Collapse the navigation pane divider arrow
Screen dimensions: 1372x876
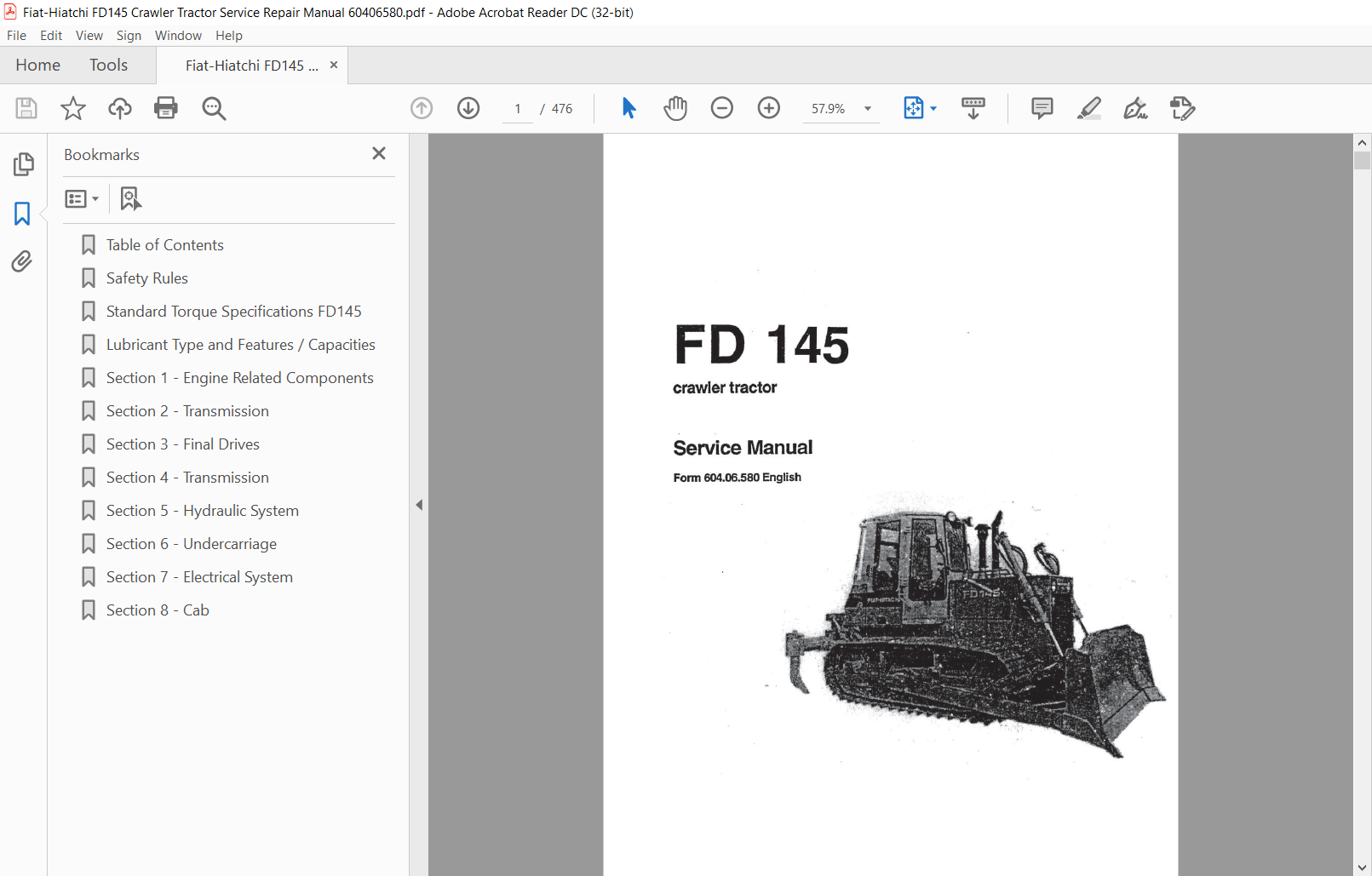(x=419, y=505)
